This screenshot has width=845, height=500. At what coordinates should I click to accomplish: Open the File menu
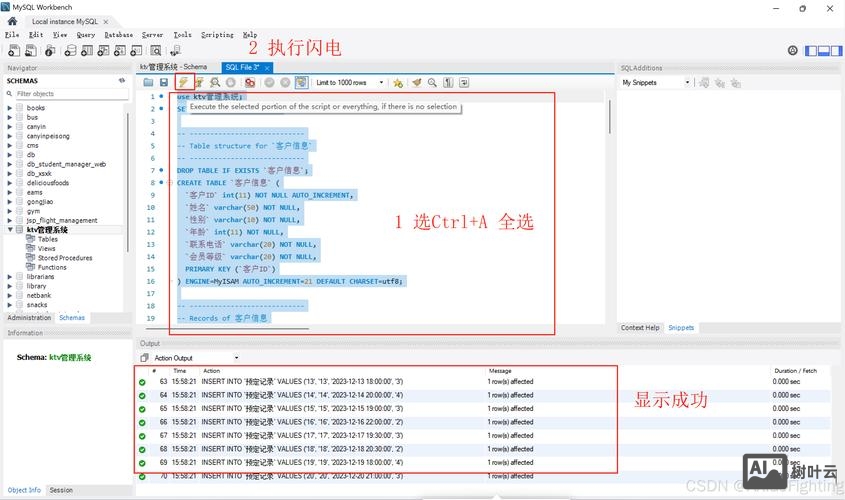click(12, 34)
